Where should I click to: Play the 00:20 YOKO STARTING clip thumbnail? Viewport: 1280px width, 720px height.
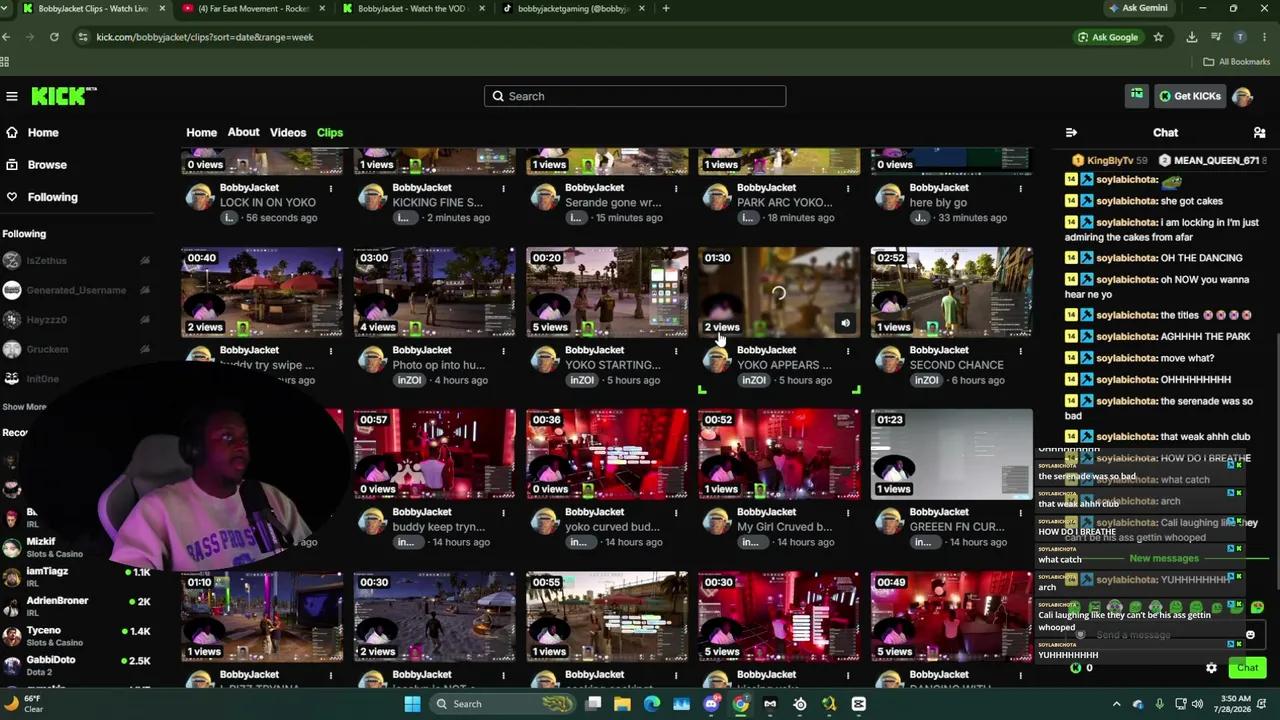(607, 292)
